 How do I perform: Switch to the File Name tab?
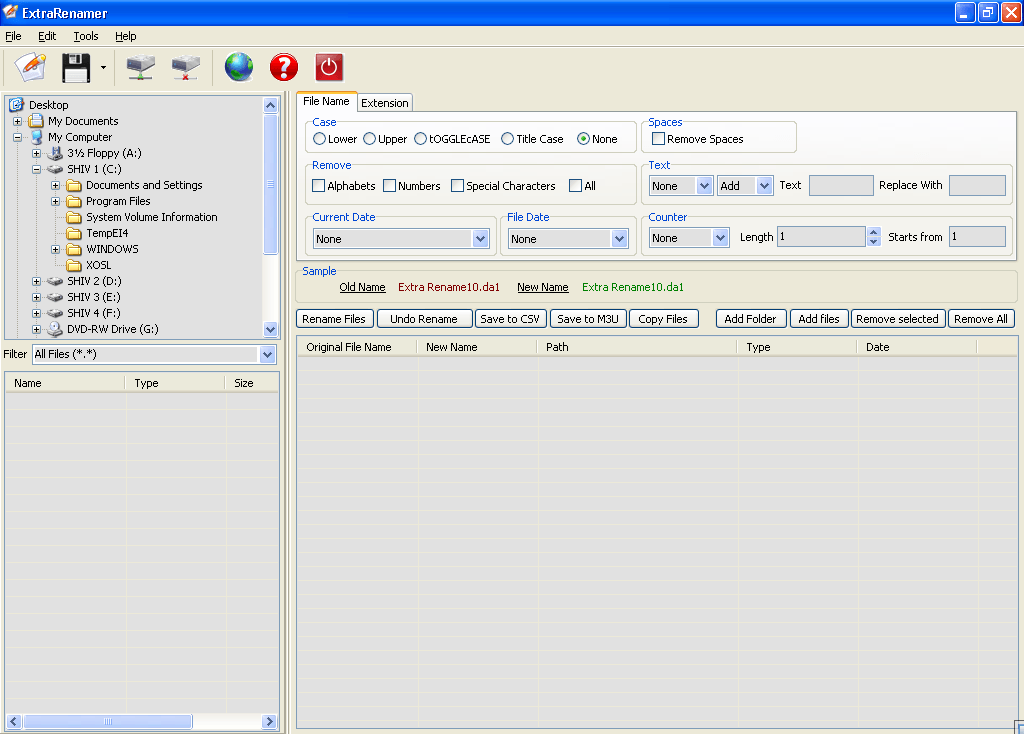click(x=326, y=101)
